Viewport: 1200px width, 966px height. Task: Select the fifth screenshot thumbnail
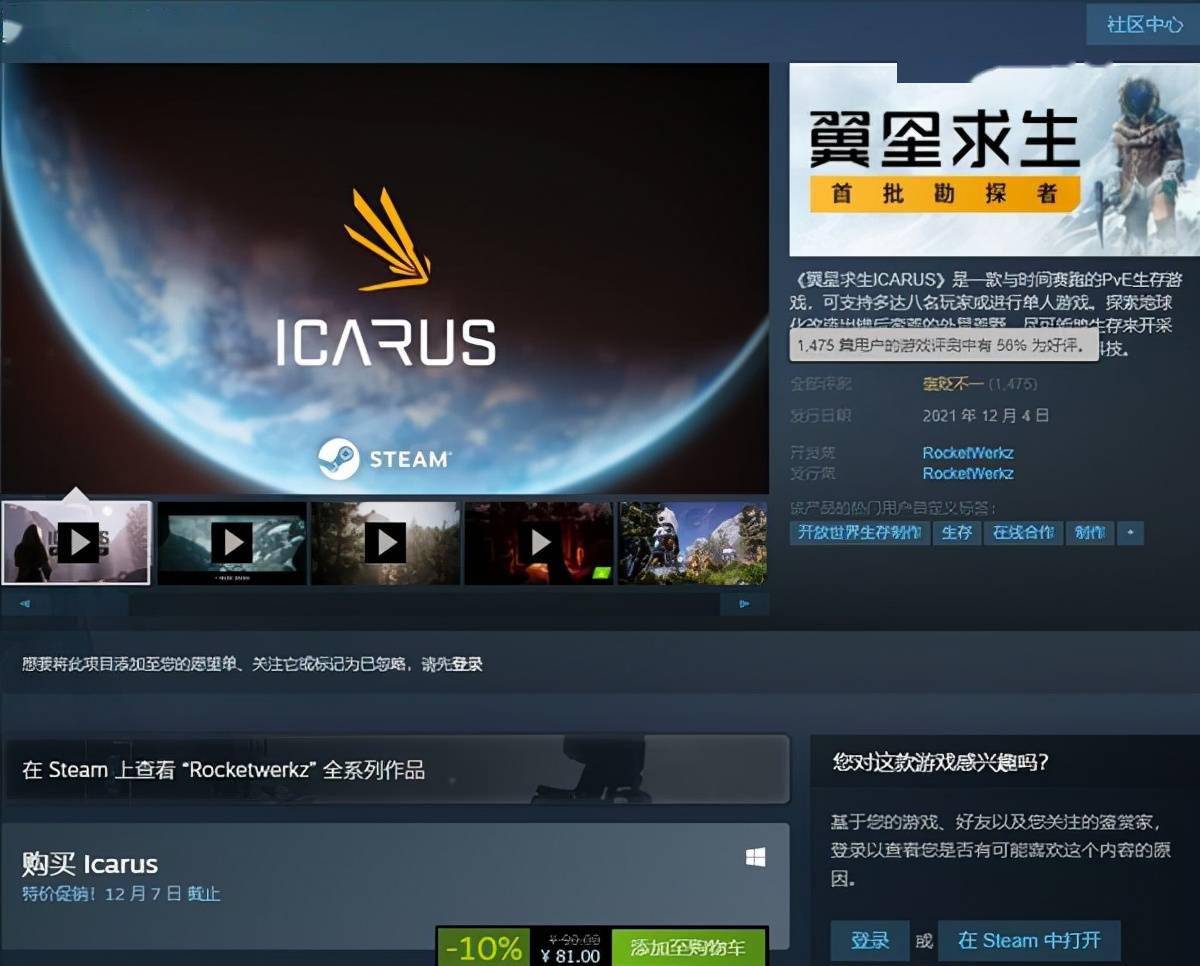click(x=693, y=543)
